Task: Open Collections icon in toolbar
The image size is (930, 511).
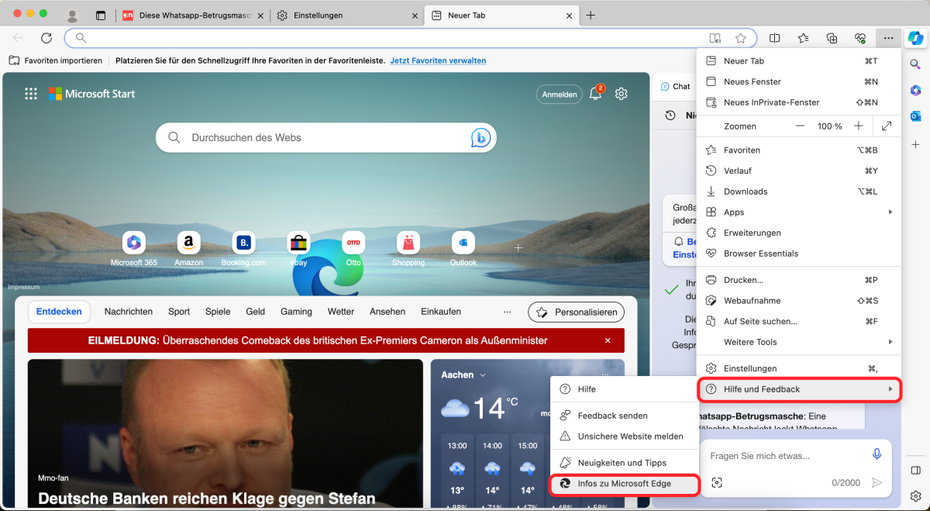Action: coord(832,38)
